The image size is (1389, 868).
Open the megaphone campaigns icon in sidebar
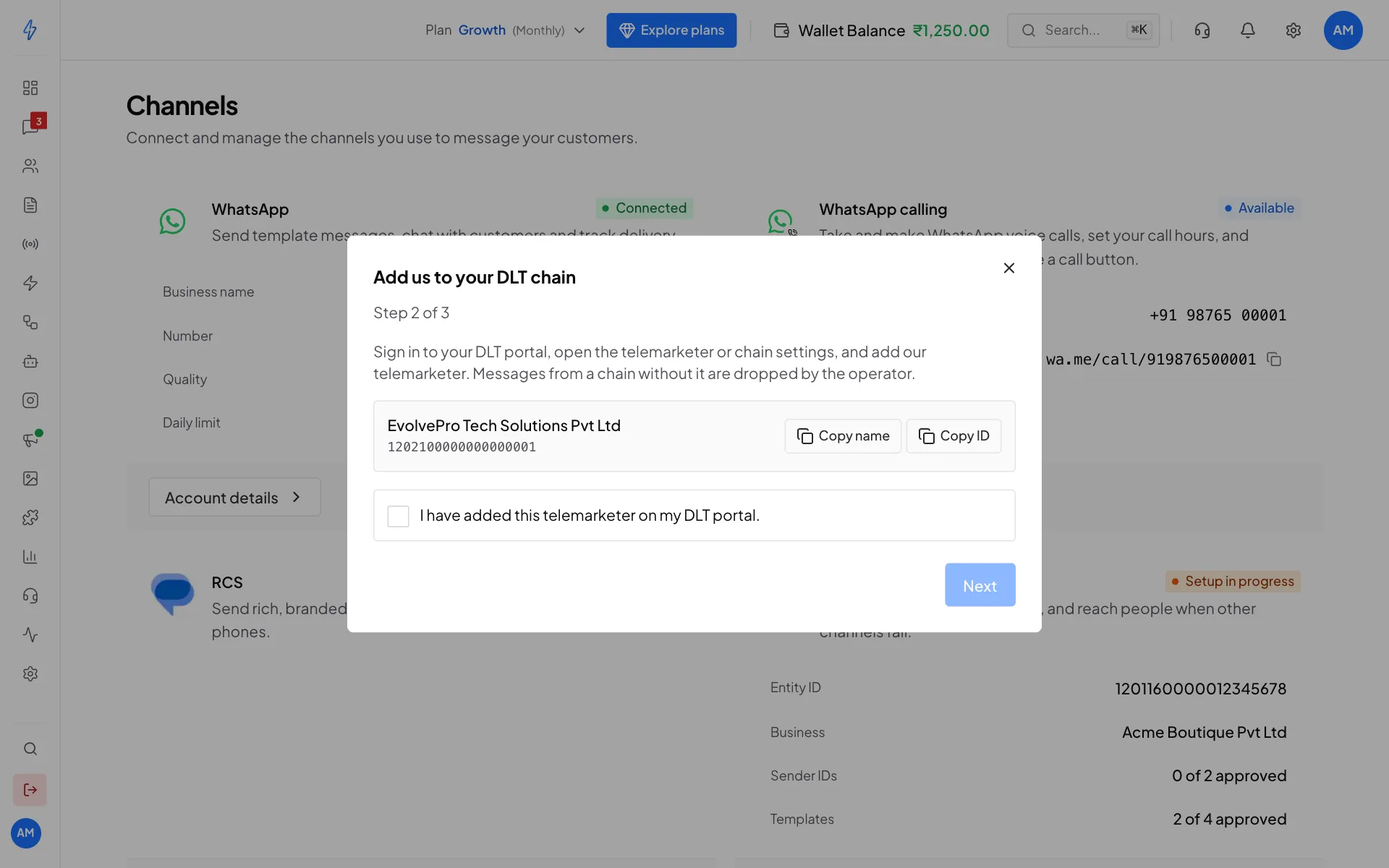(x=30, y=439)
